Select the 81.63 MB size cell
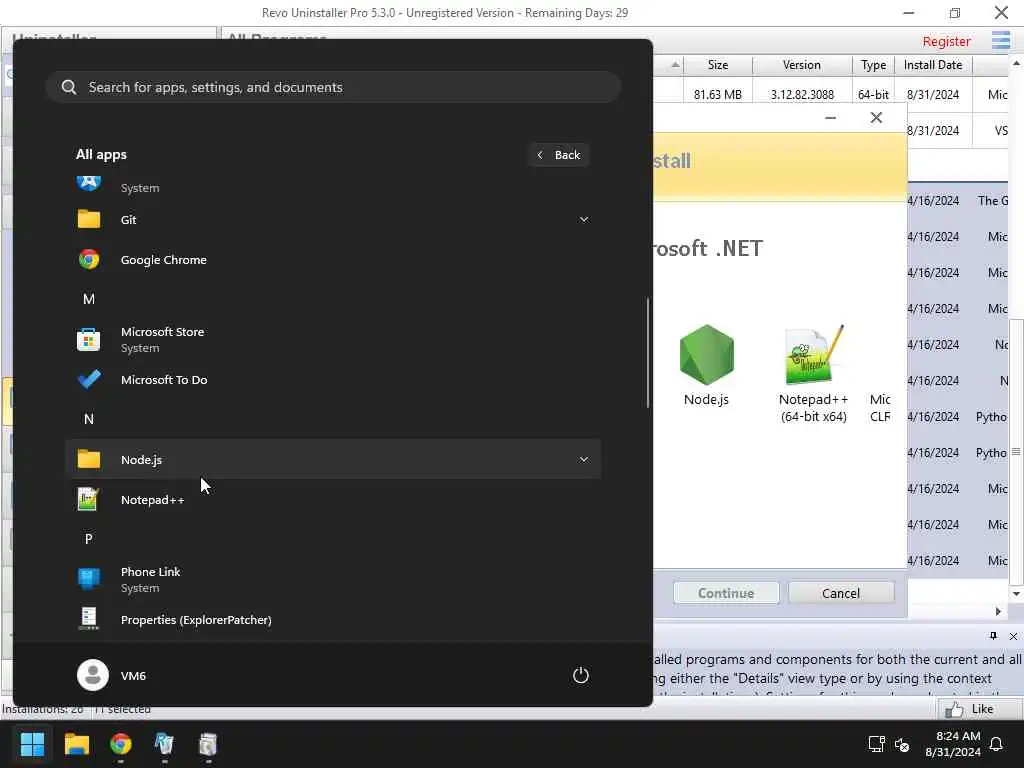Viewport: 1024px width, 768px height. point(718,95)
